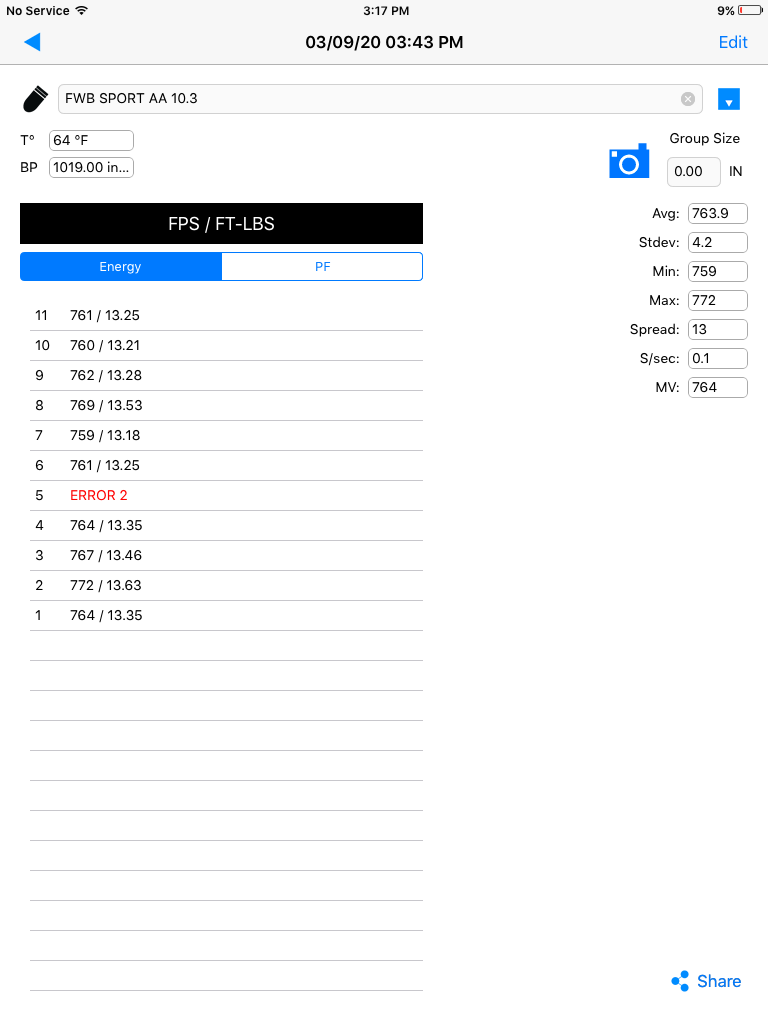
Task: Switch to the Energy segment
Action: 121,266
